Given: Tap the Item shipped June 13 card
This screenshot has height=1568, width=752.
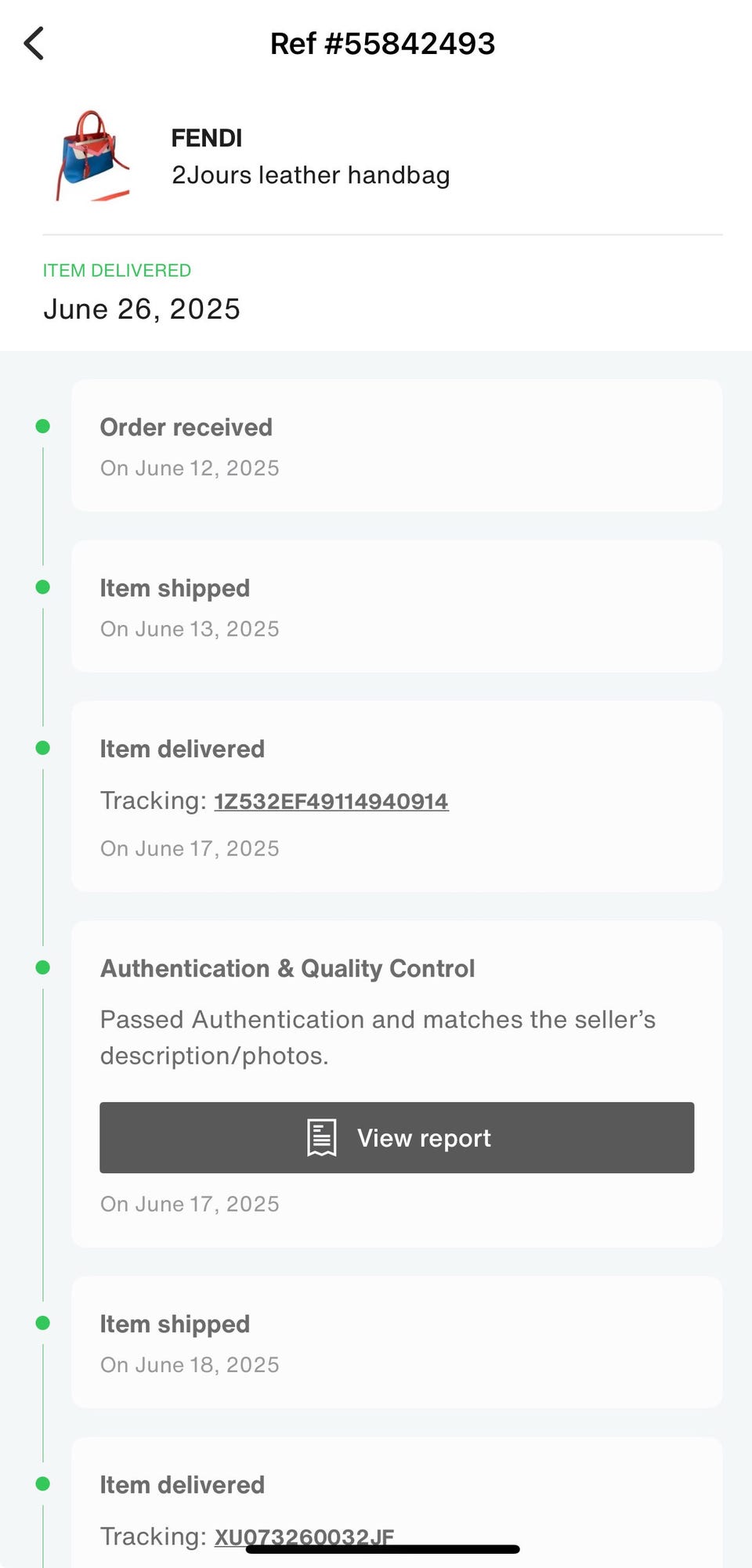Looking at the screenshot, I should [x=396, y=607].
